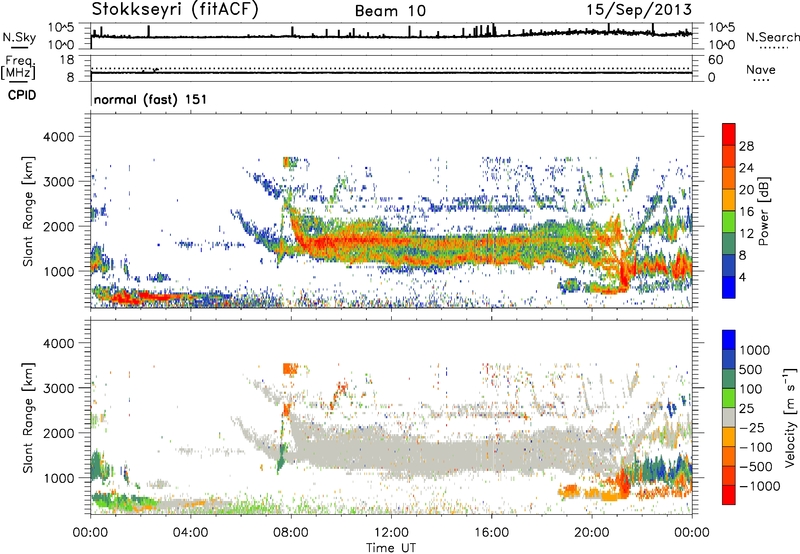Click the CPID label
The height and width of the screenshot is (554, 800).
pyautogui.click(x=22, y=95)
